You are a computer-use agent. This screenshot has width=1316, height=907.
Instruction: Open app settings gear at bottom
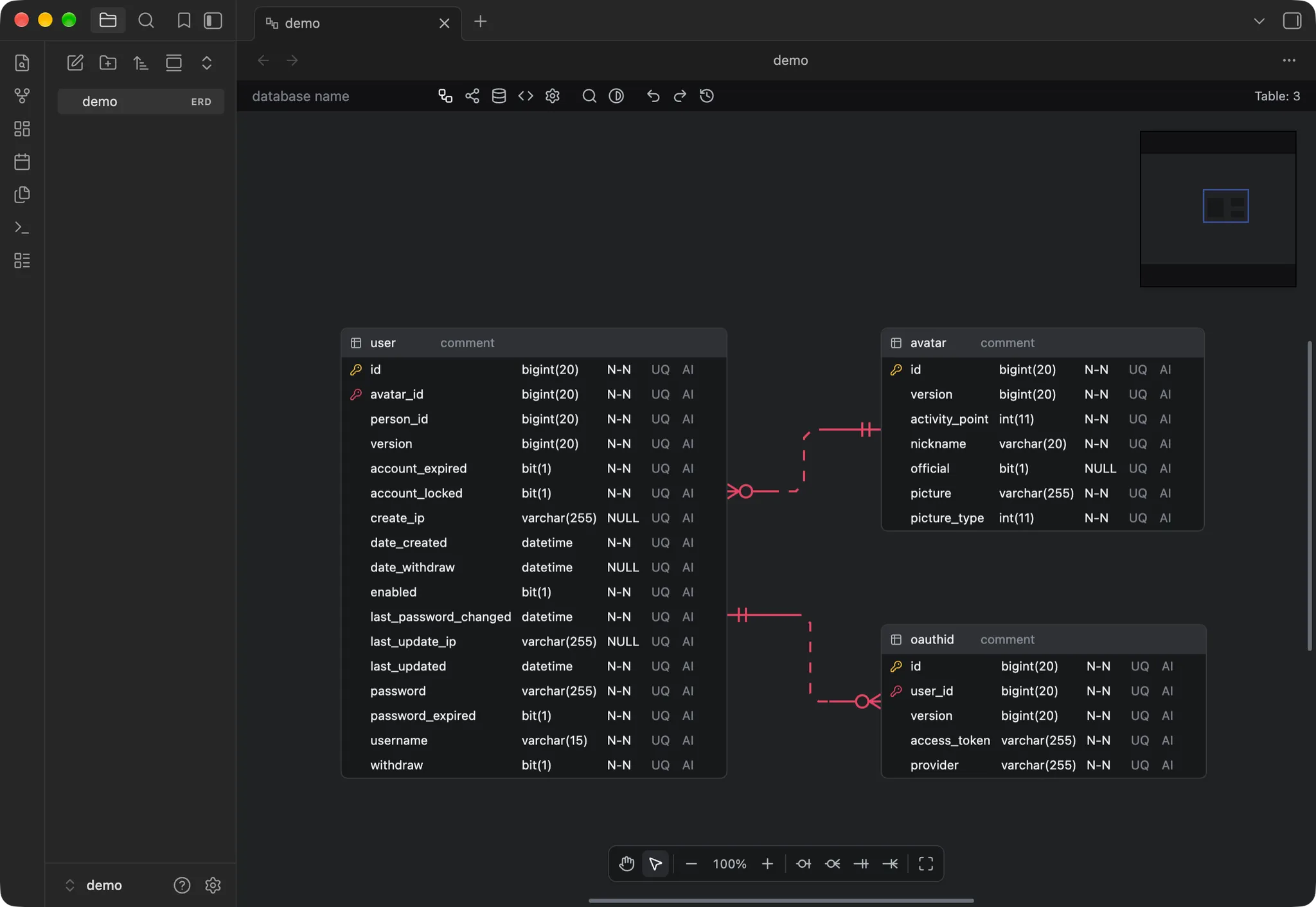213,885
